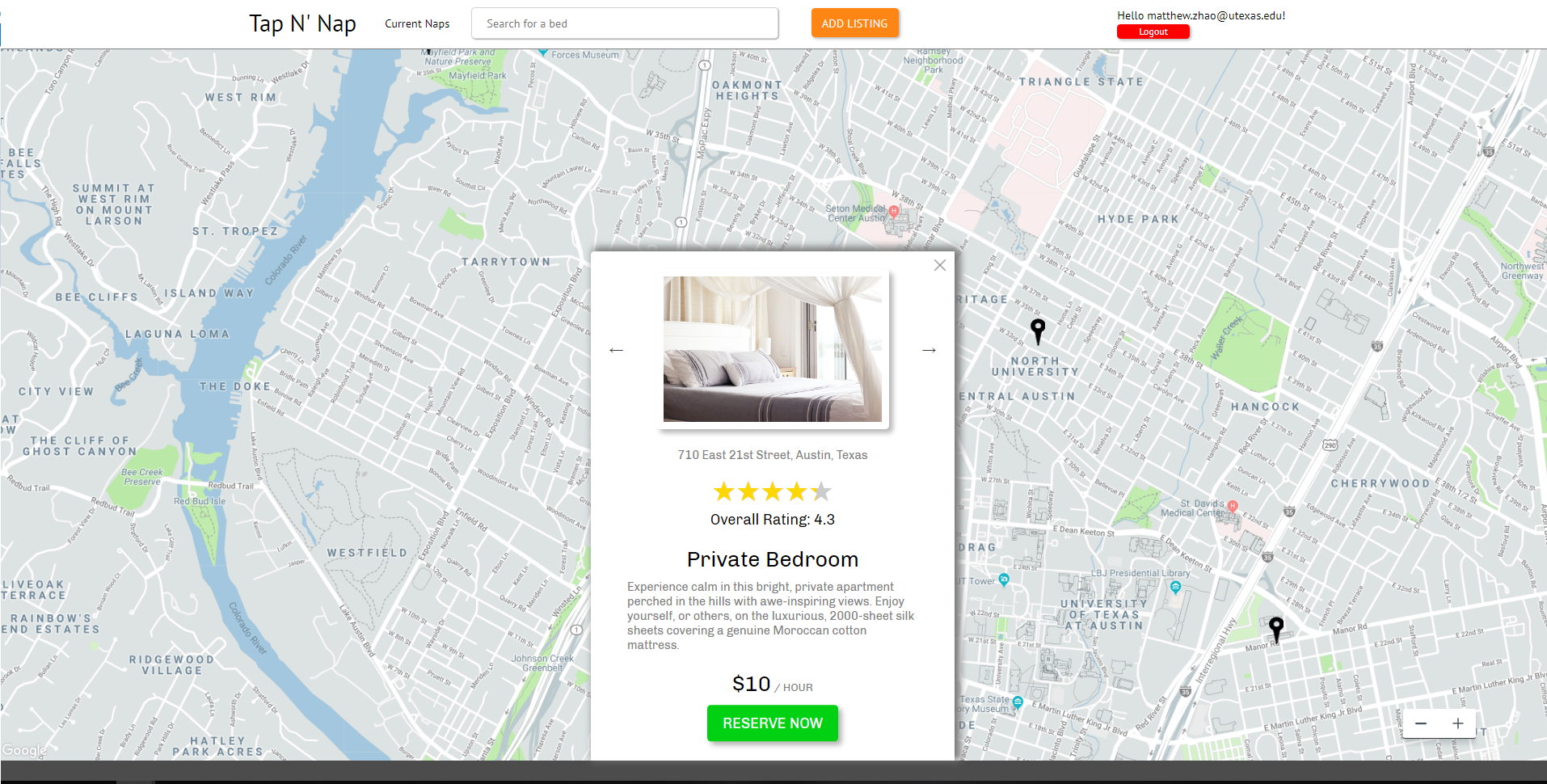This screenshot has width=1547, height=784.
Task: Click the WESTFIELD map label
Action: [x=367, y=553]
